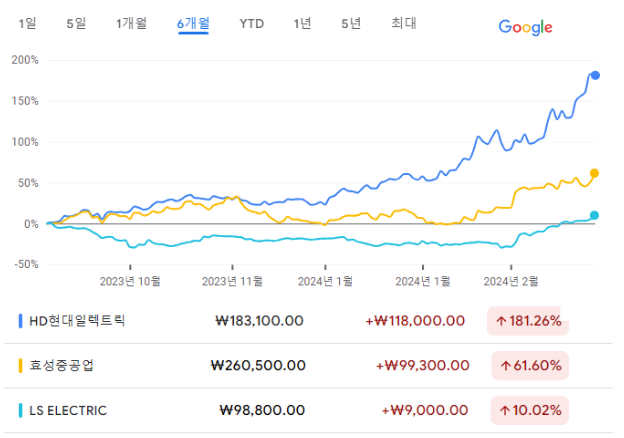This screenshot has height=438, width=624.
Task: Open the LS ELECTRIC stock row
Action: tap(308, 411)
